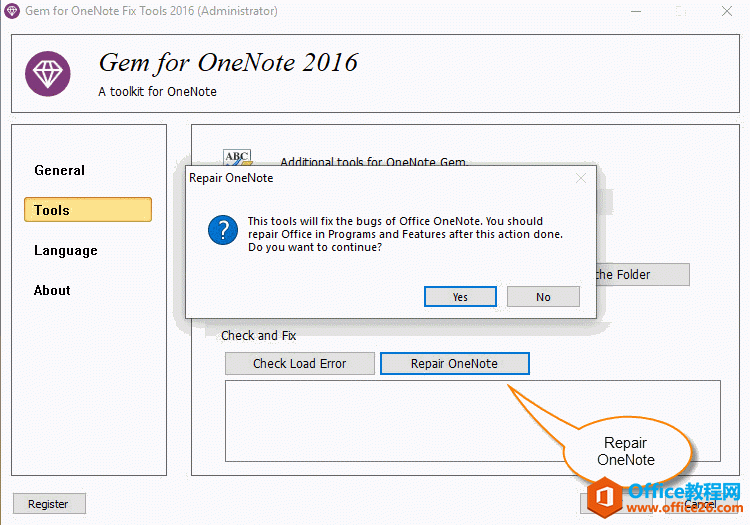Minimize the Gem Fix Tools window
Screen dimensions: 750x525
click(x=636, y=11)
